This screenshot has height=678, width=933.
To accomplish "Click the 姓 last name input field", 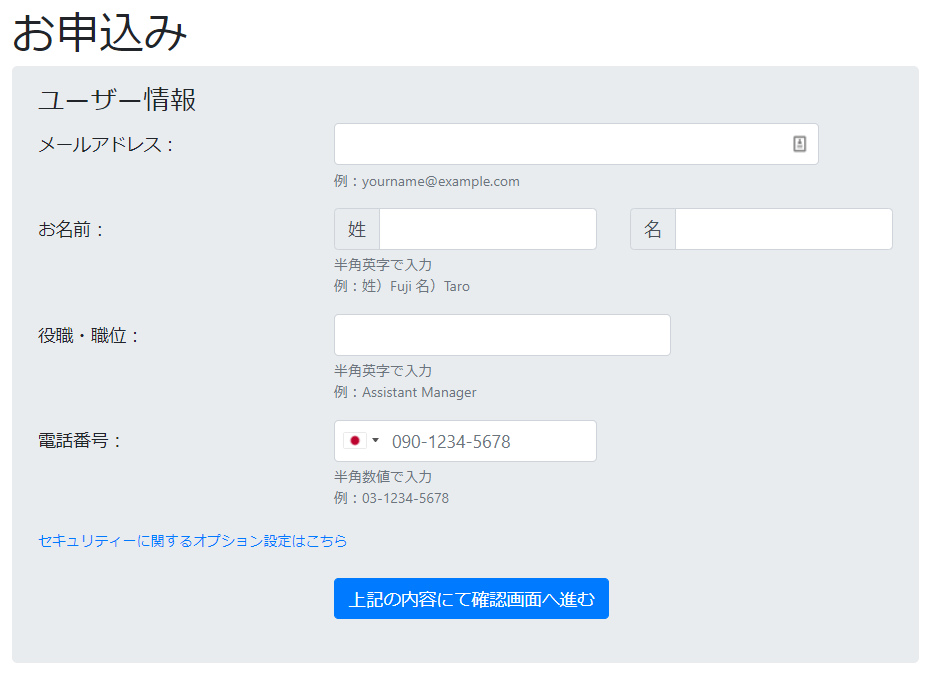I will pos(488,229).
